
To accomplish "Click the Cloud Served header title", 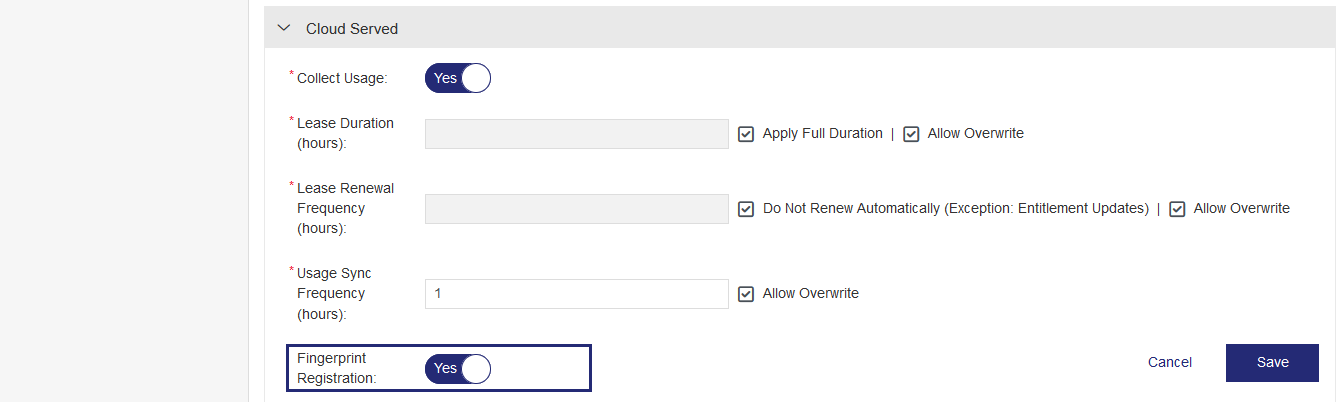I will (x=352, y=29).
